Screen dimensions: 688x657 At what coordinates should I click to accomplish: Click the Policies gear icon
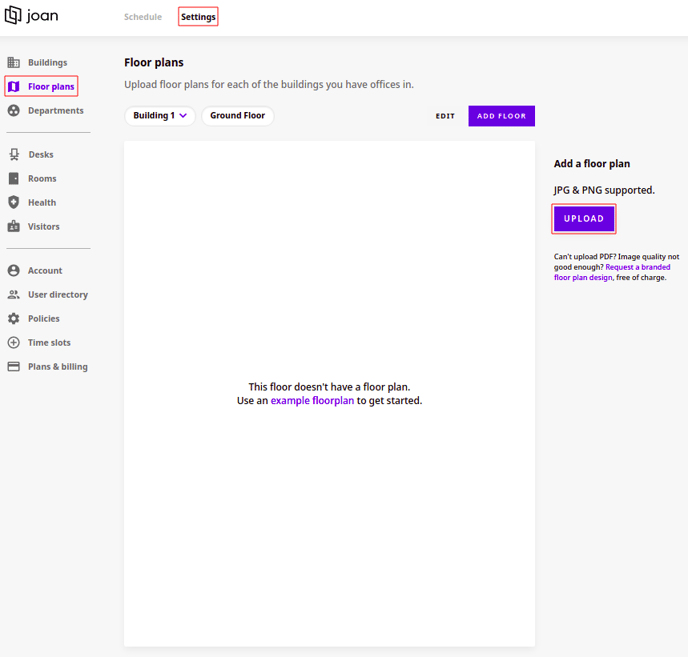click(14, 319)
